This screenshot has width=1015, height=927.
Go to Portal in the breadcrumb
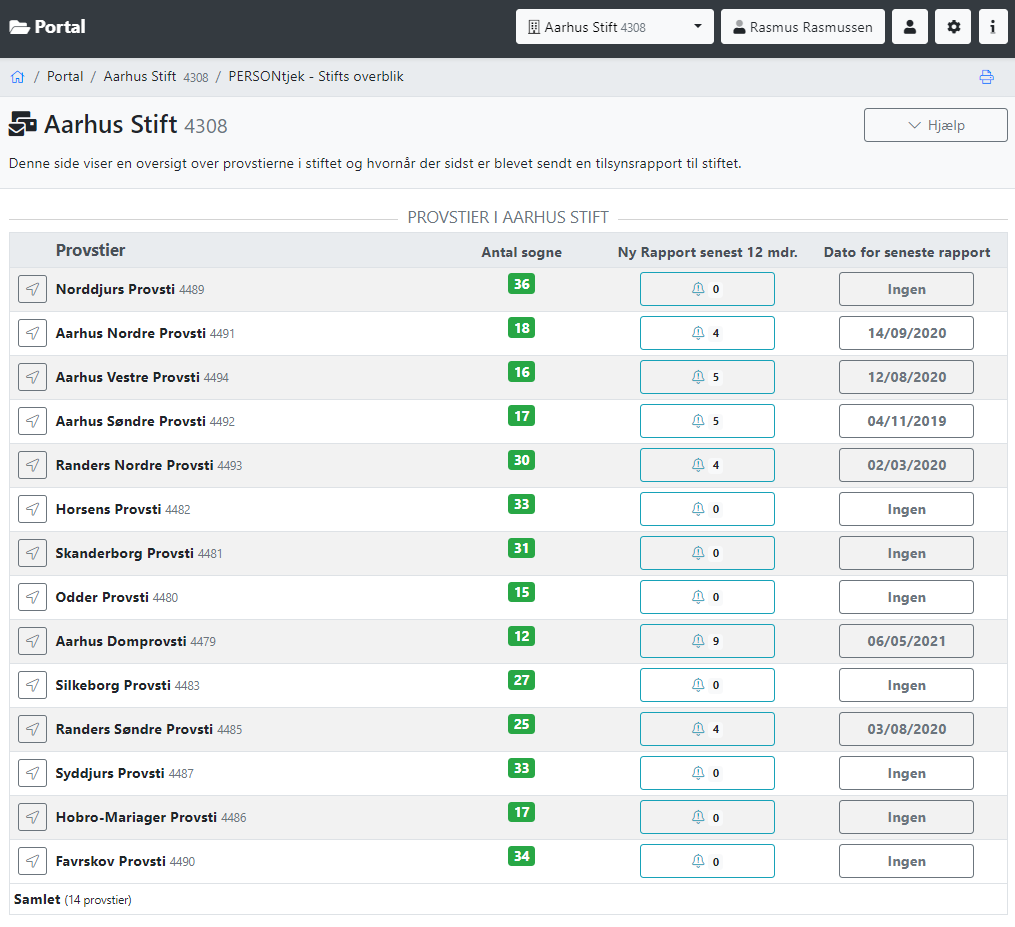[x=65, y=76]
